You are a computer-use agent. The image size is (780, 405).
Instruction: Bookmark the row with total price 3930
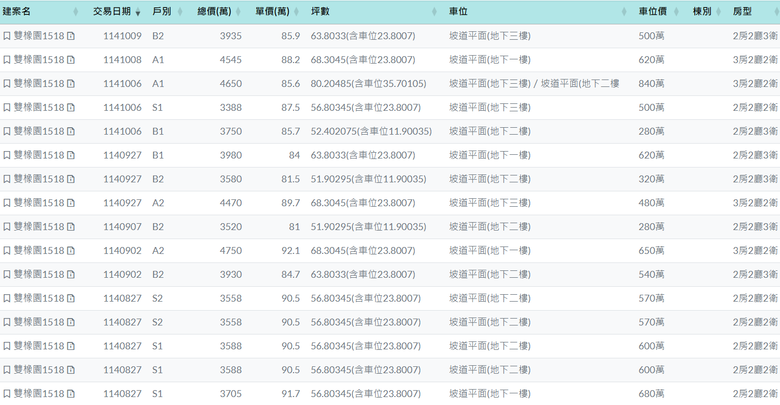[6, 275]
